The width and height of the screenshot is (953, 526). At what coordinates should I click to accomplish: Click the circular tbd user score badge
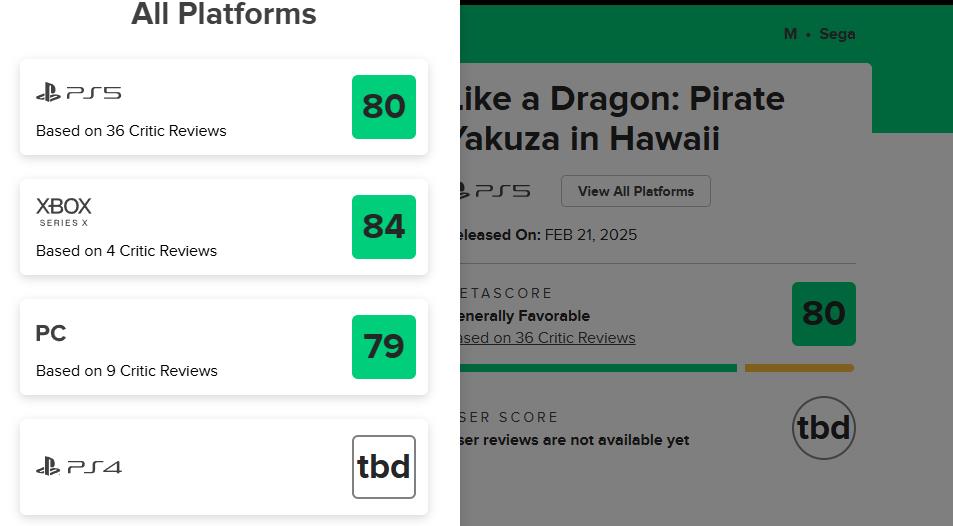tap(824, 428)
